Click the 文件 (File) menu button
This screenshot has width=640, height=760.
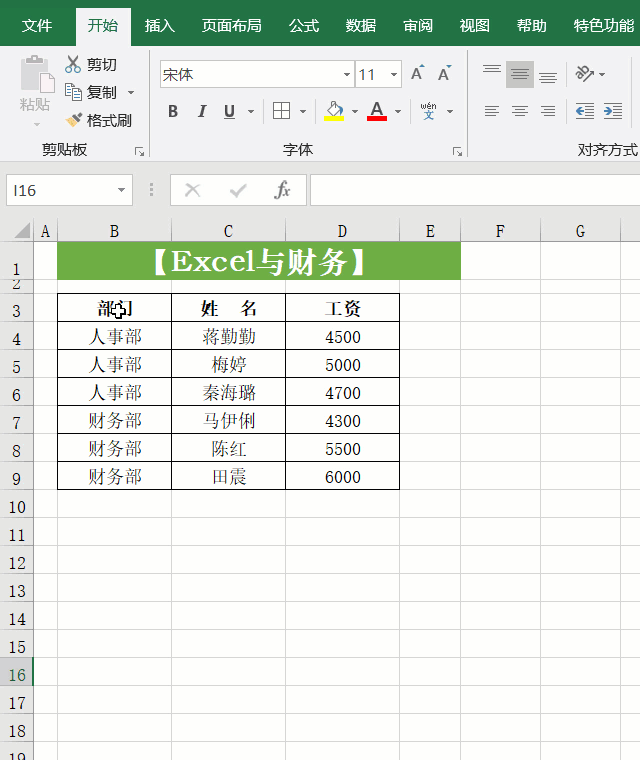pyautogui.click(x=37, y=26)
